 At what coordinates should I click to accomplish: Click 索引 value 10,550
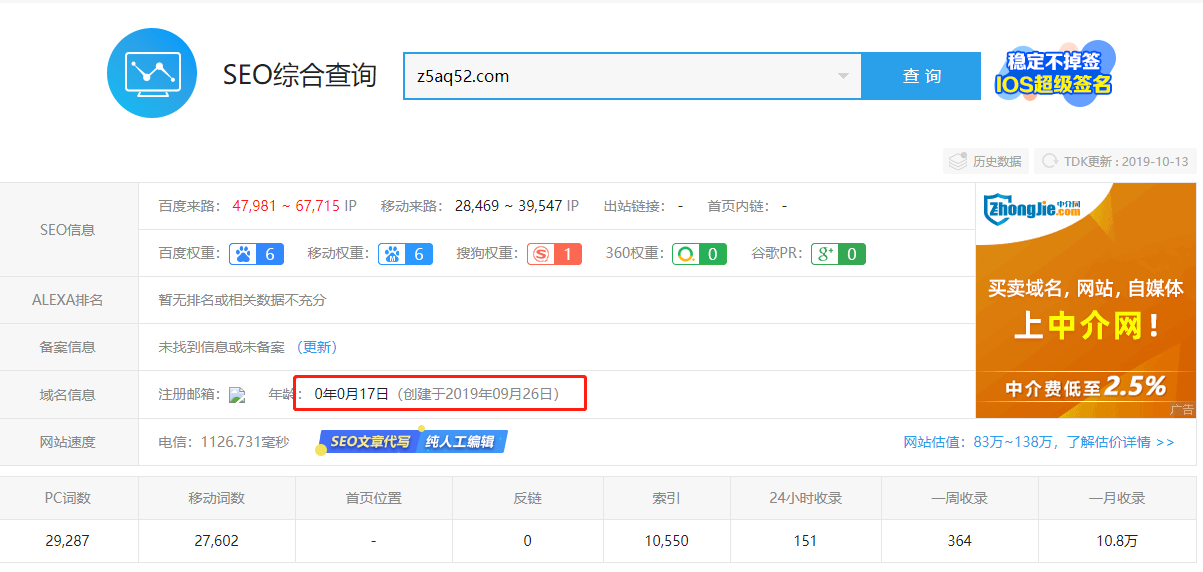tap(666, 541)
